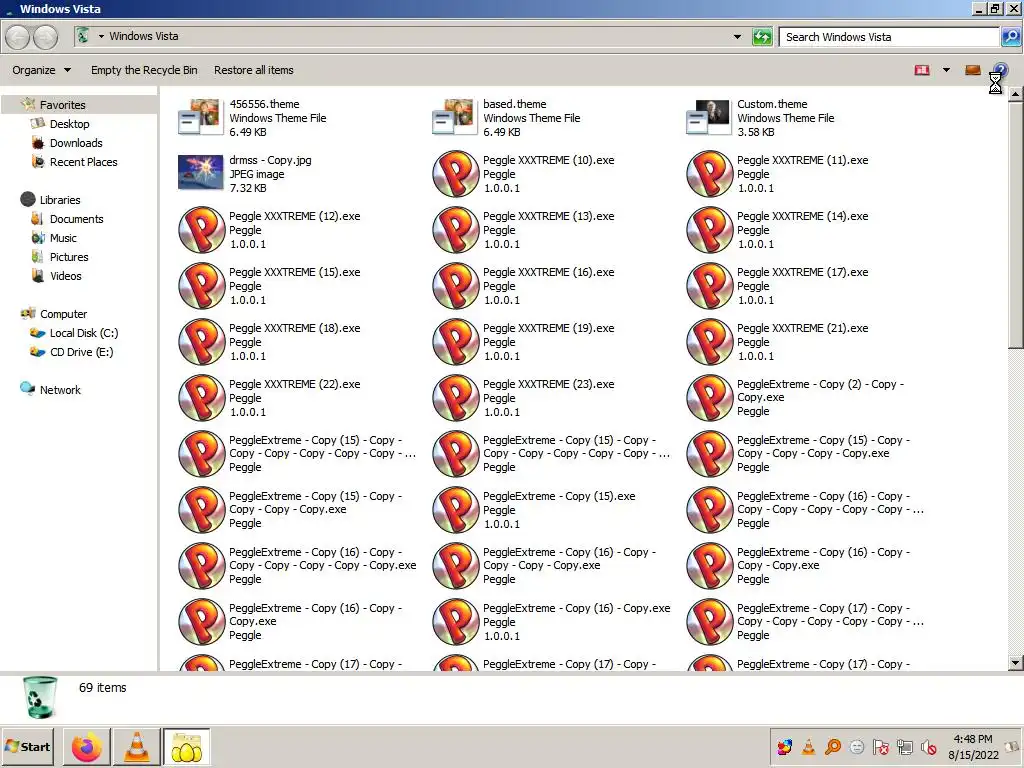Open the view options dropdown arrow

pos(946,70)
